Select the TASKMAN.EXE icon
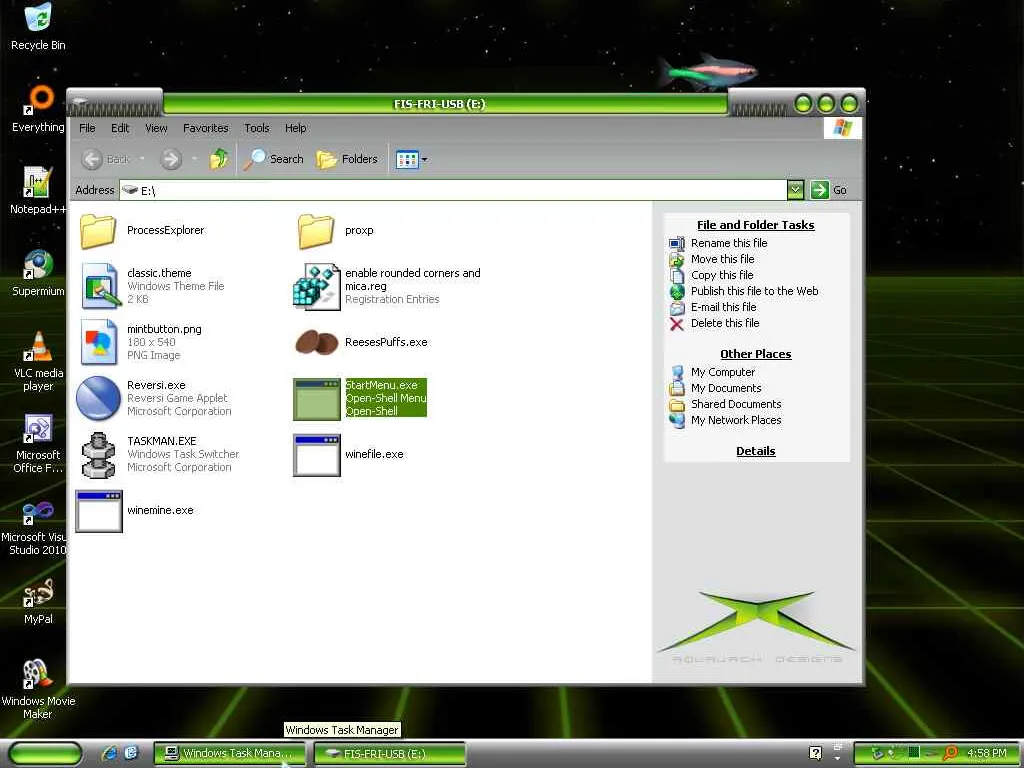1024x768 pixels. point(99,455)
